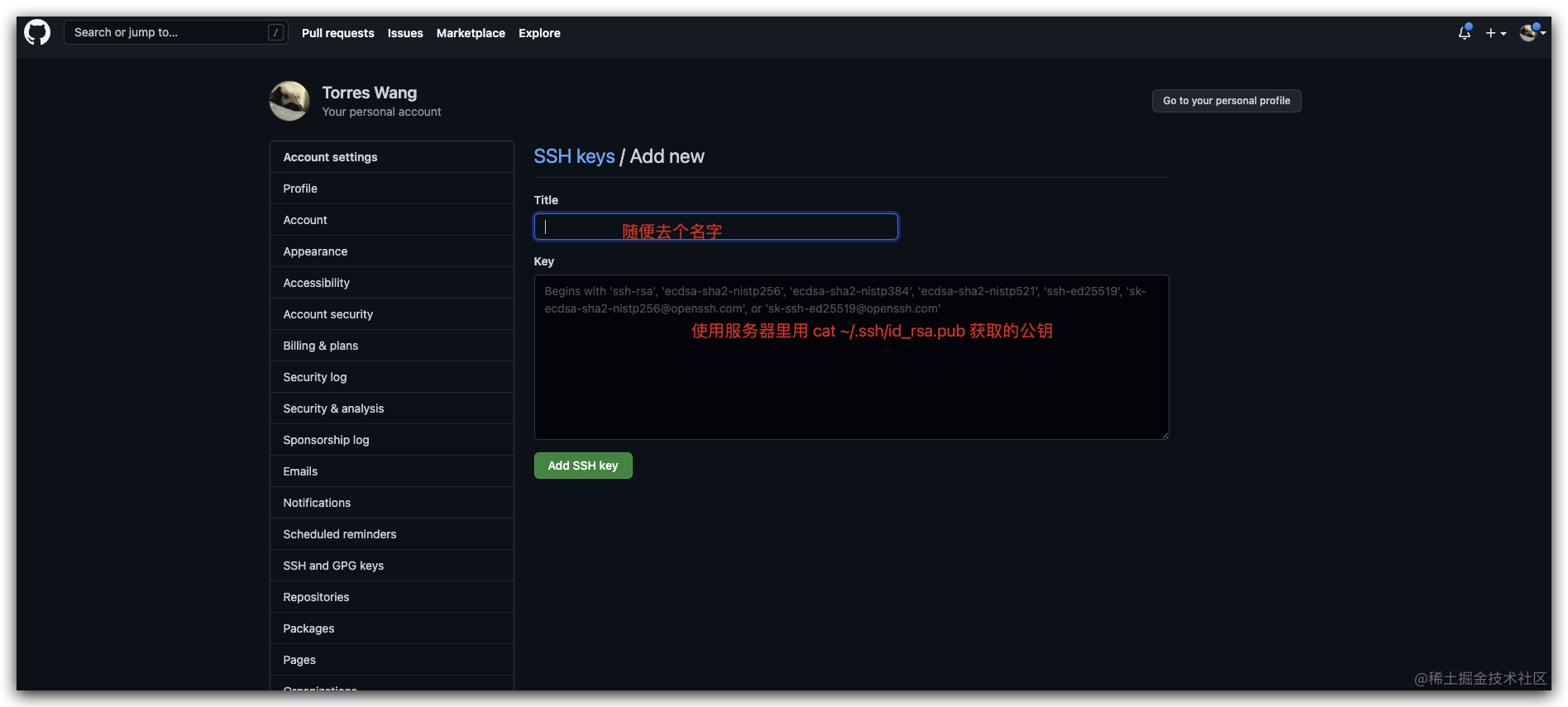Grab the Key textarea resize handle
This screenshot has width=1568, height=707.
(1164, 435)
